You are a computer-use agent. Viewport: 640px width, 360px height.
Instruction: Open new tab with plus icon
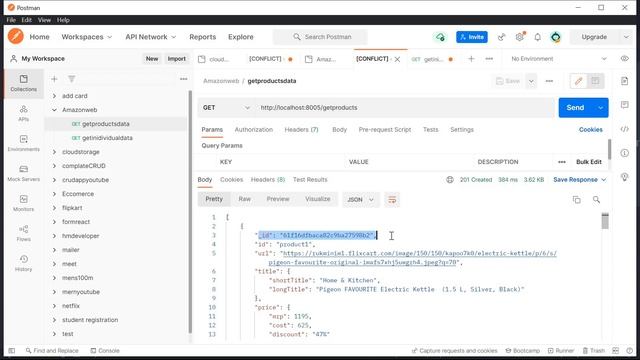coord(471,59)
